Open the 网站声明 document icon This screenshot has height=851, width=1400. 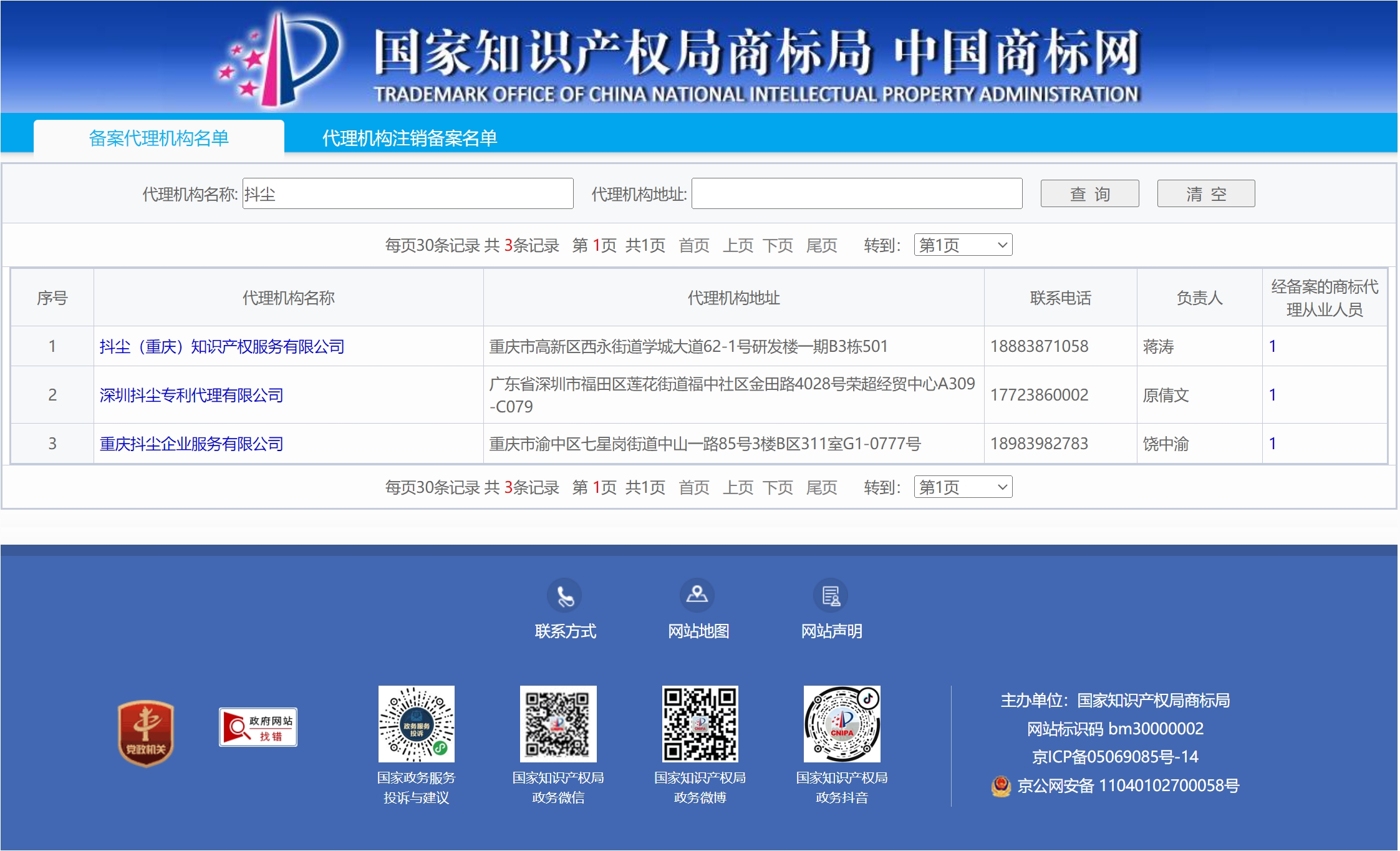tap(831, 595)
